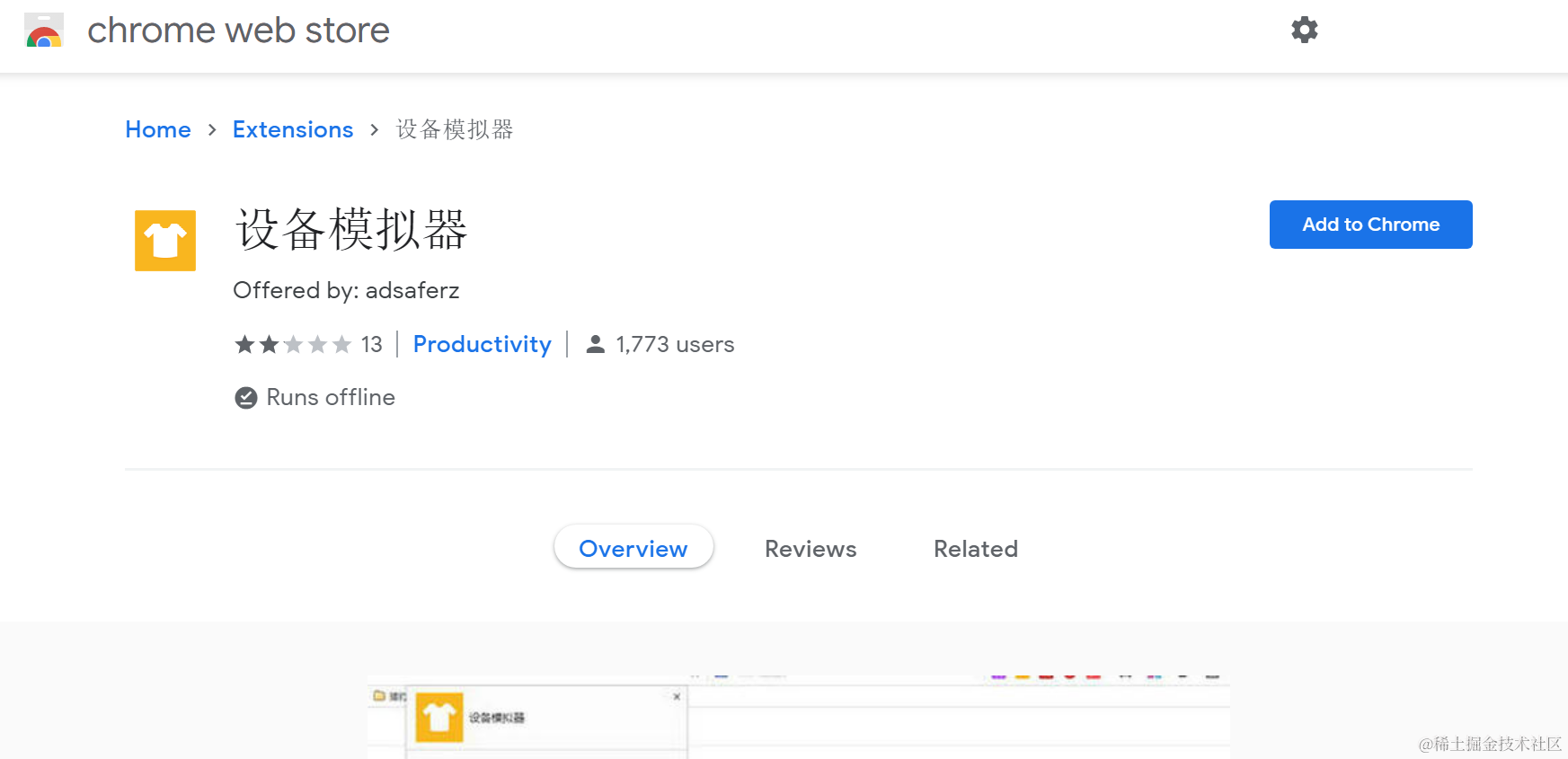Click the Chrome Web Store logo icon
Screen dimensions: 1568x759
(44, 31)
